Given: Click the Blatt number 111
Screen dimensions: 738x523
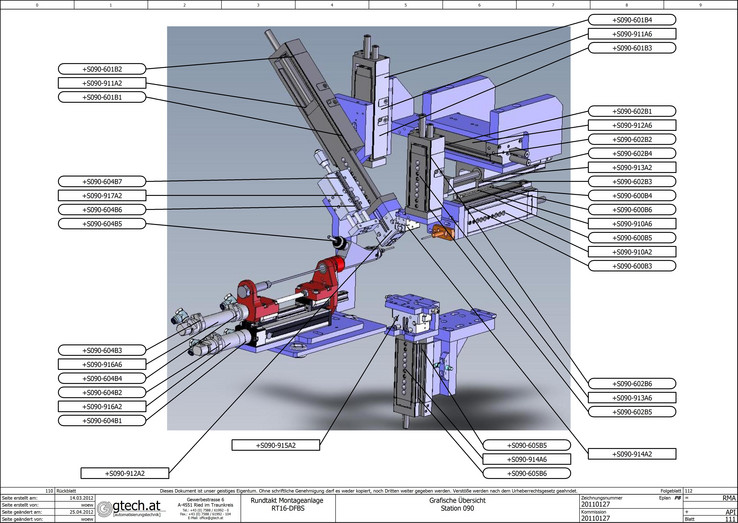Looking at the screenshot, I should click(730, 519).
